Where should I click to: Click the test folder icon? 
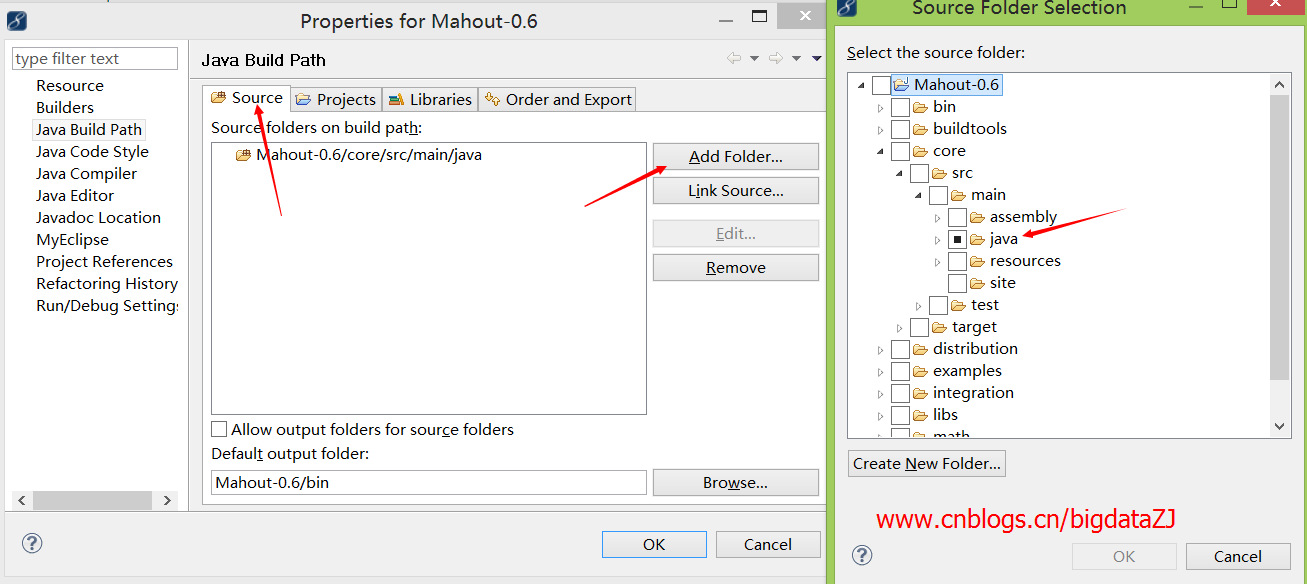958,305
